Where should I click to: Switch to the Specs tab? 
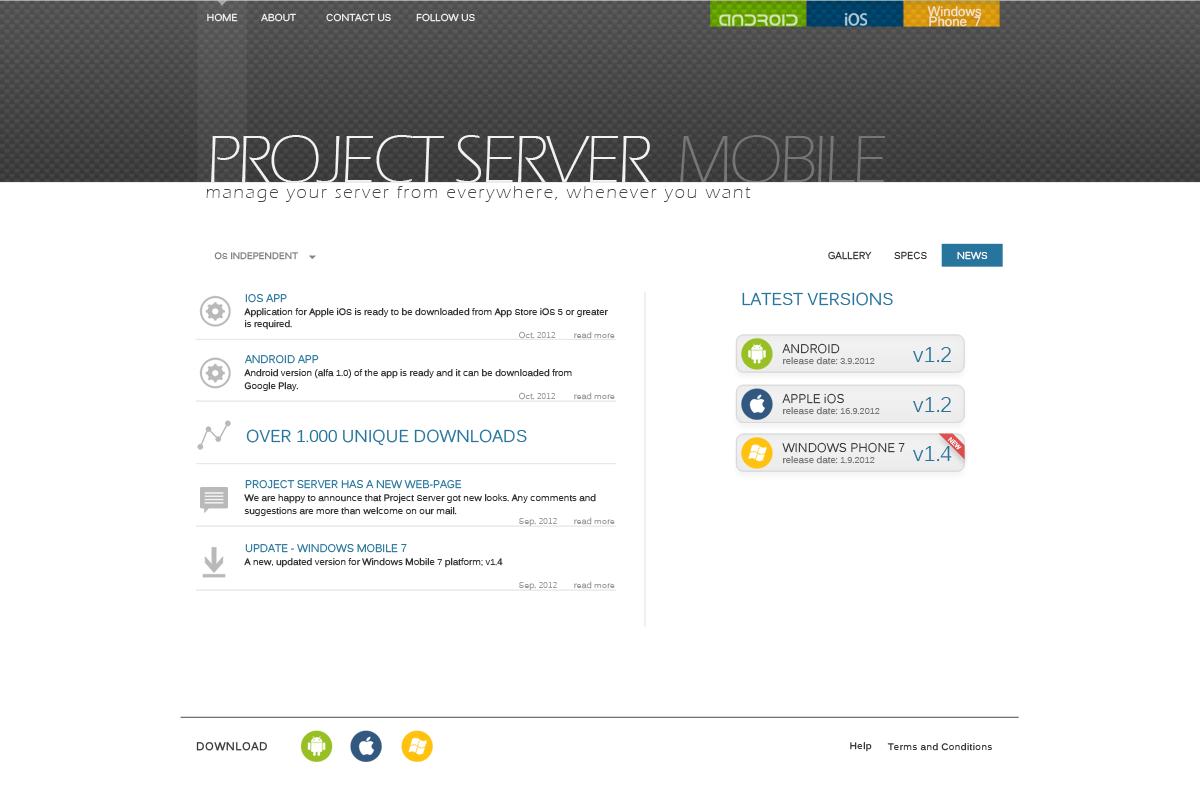pos(910,256)
